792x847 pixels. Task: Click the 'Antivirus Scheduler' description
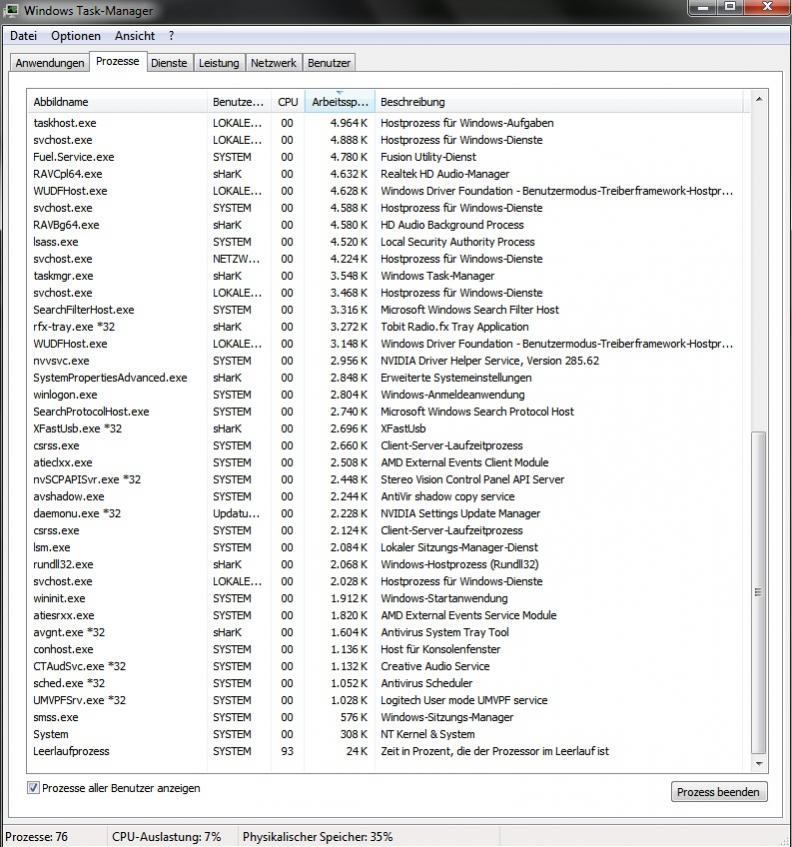[426, 683]
